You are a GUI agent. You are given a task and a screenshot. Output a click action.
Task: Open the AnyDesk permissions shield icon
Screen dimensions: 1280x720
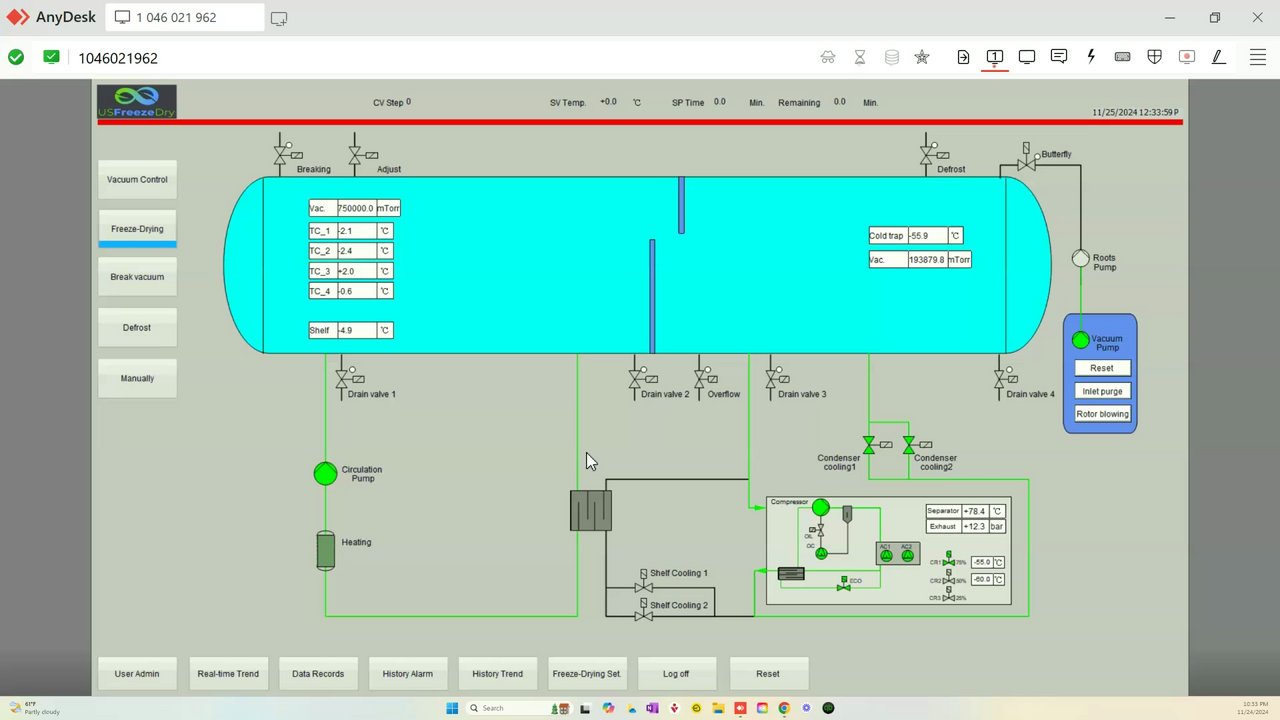1155,57
